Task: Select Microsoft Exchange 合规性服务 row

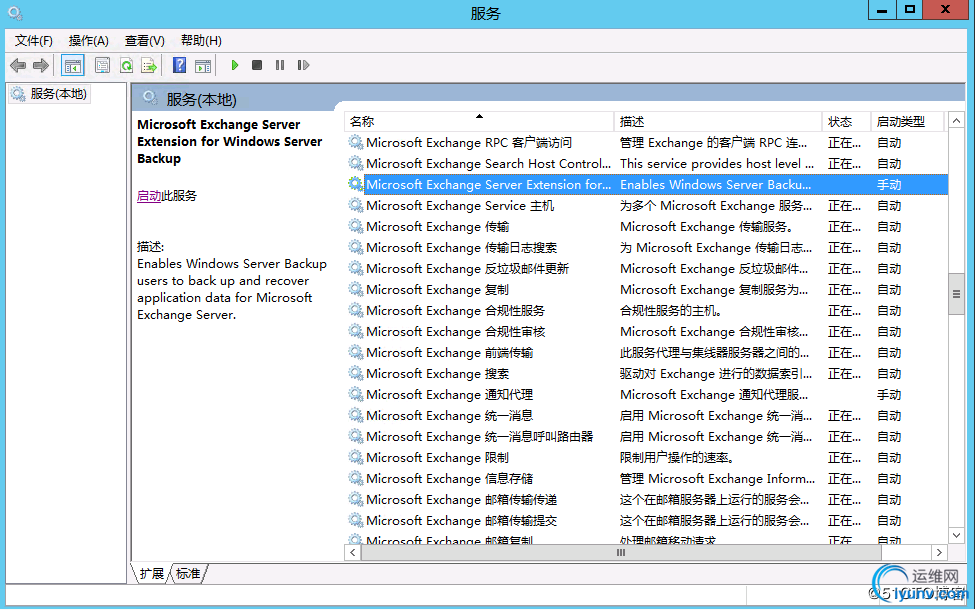Action: click(x=646, y=311)
